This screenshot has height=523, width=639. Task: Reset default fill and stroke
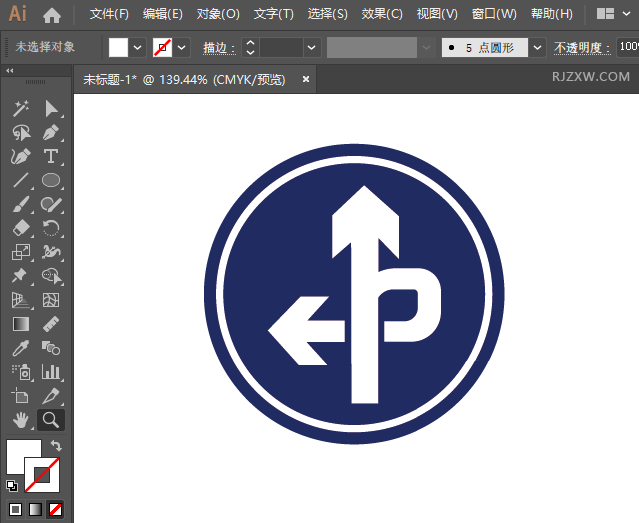pos(12,485)
